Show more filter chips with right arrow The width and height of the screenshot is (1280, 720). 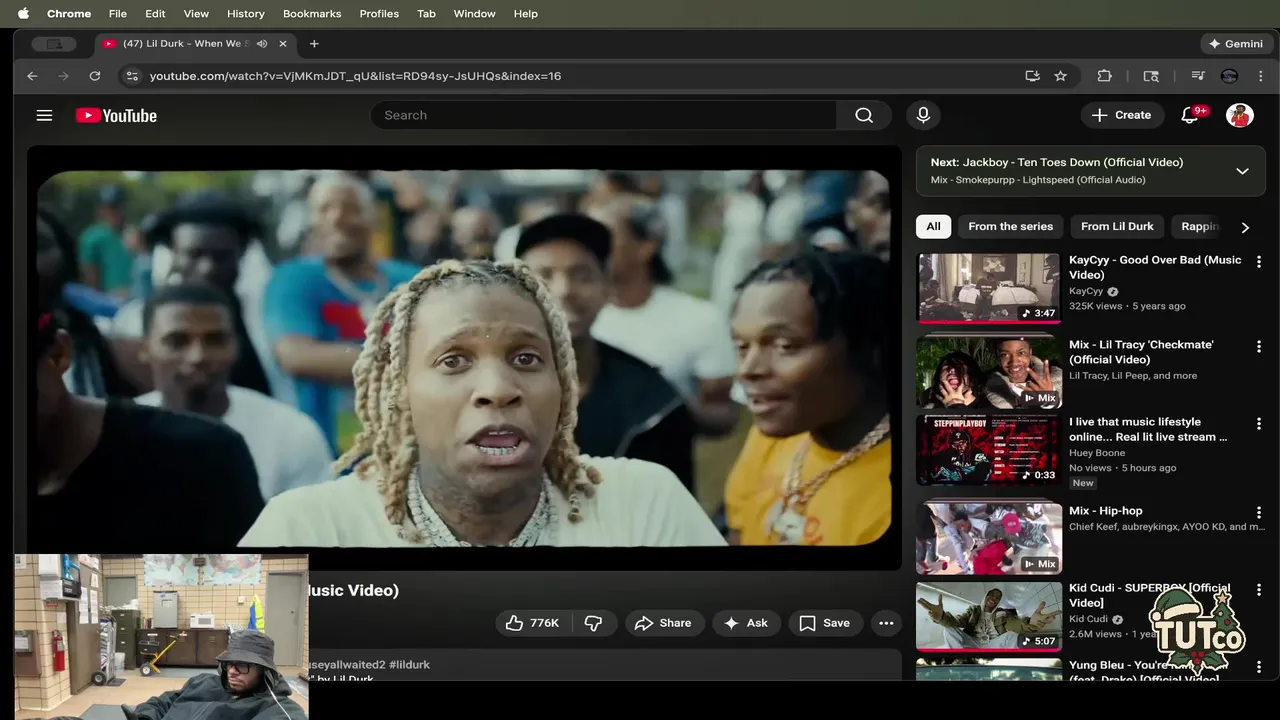click(1245, 227)
